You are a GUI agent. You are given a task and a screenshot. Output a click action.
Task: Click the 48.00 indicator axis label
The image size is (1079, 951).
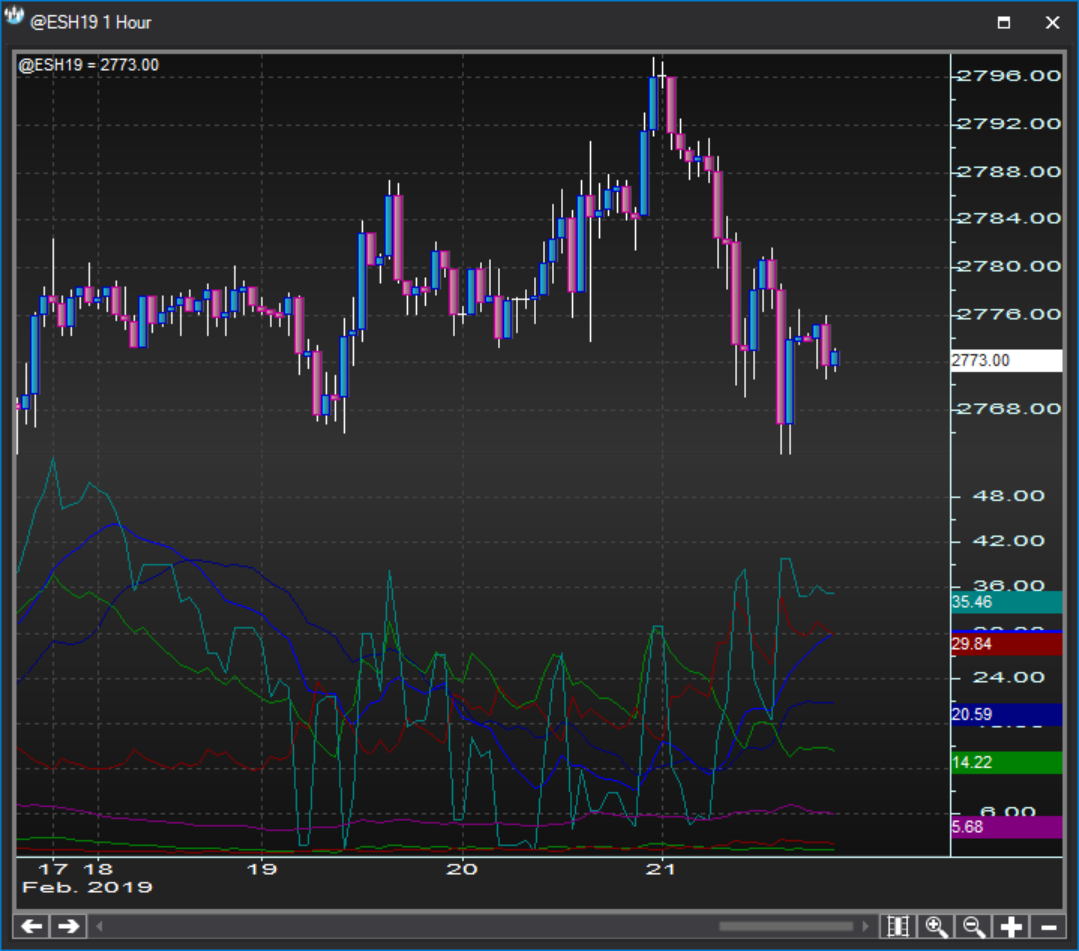[1009, 496]
